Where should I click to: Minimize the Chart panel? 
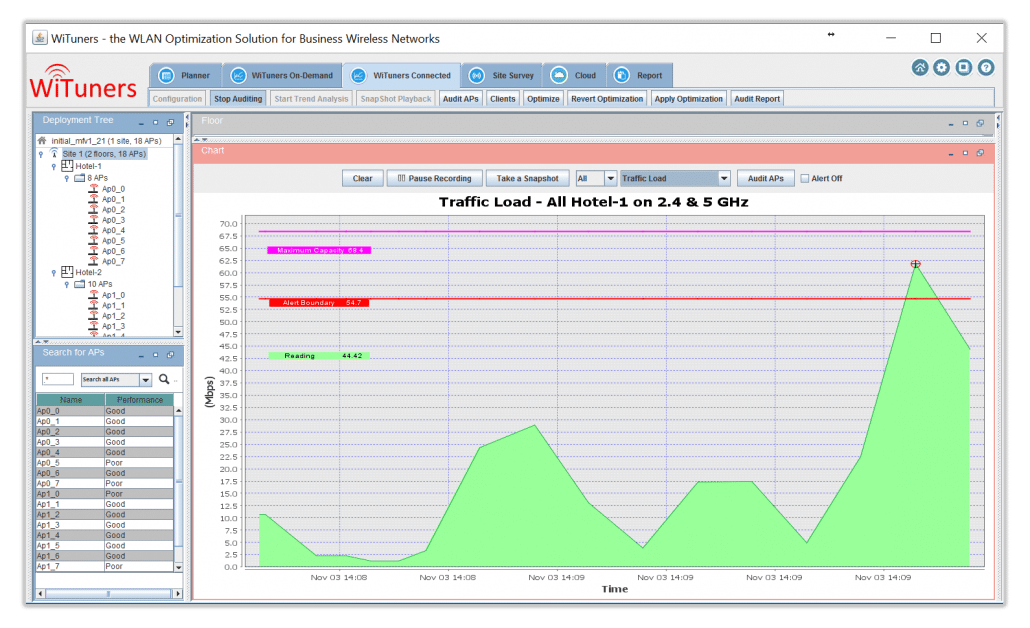[x=951, y=153]
